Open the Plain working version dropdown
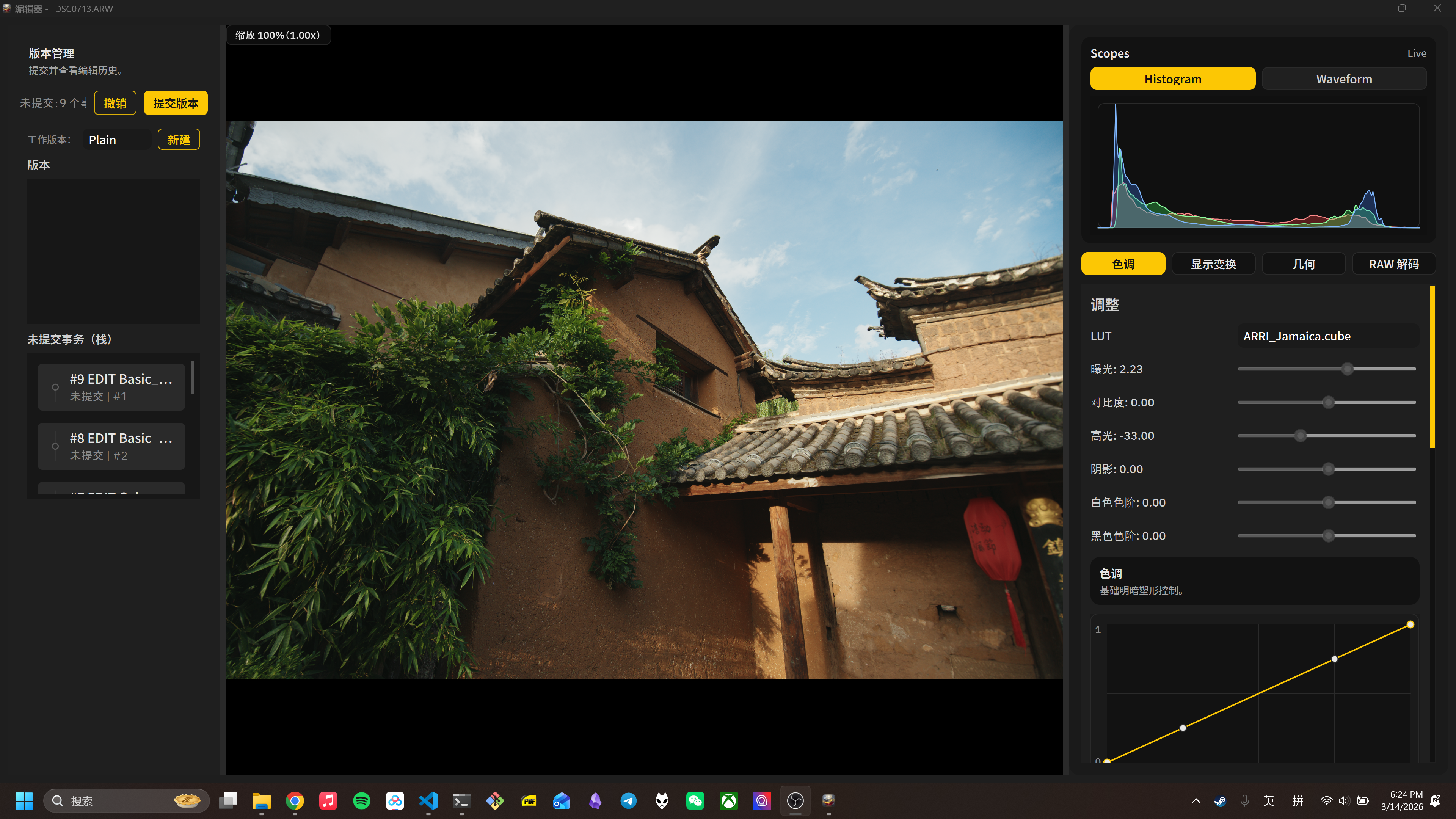1456x819 pixels. 117,140
